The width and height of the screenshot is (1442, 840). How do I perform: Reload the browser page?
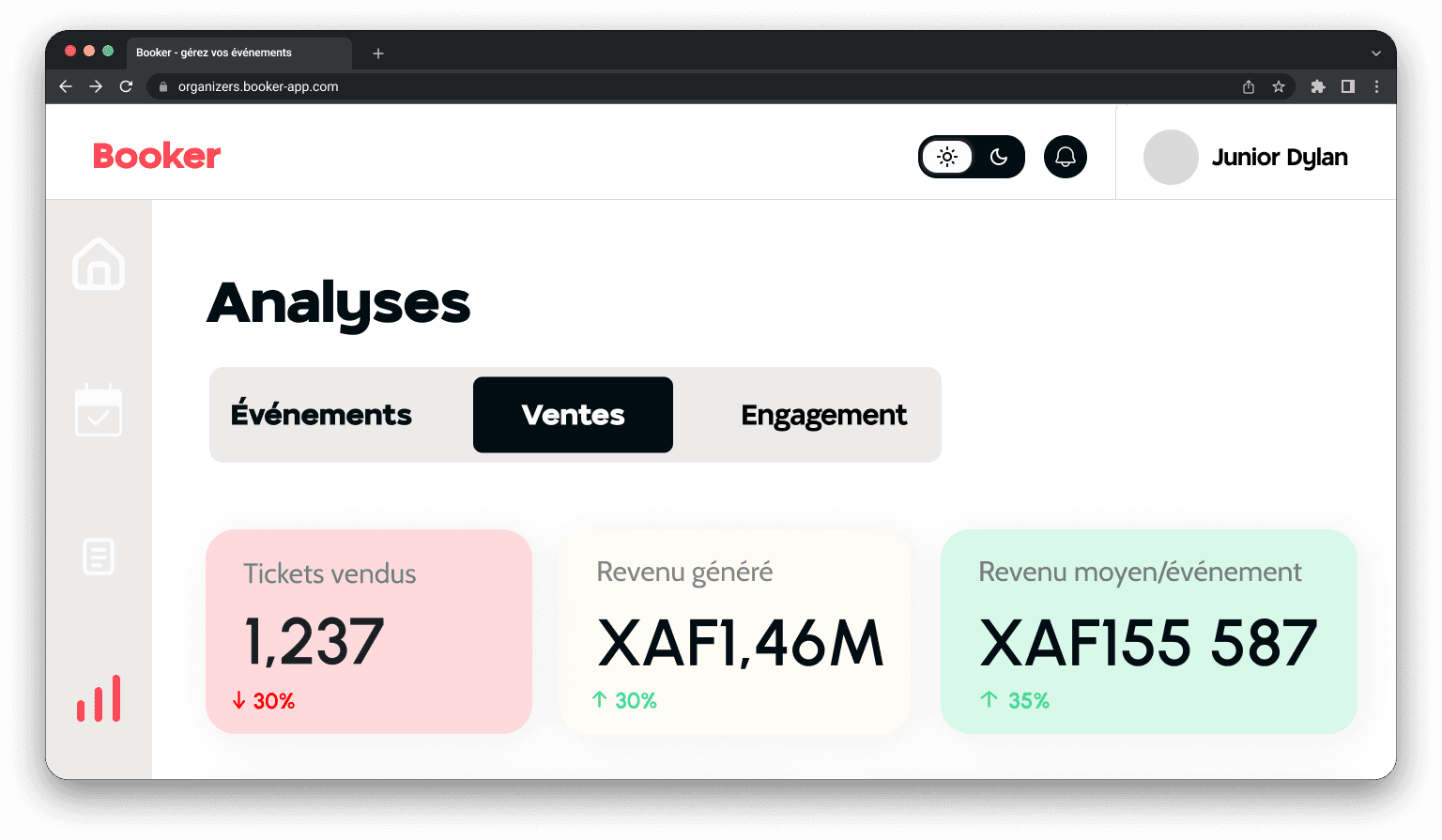pos(126,86)
